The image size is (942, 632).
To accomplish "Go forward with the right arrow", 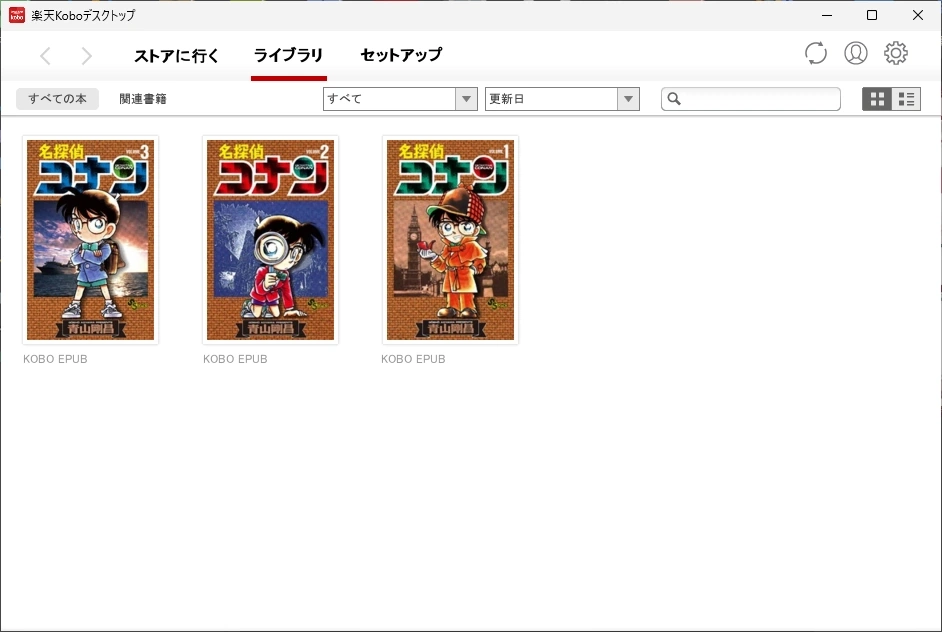I will 87,56.
